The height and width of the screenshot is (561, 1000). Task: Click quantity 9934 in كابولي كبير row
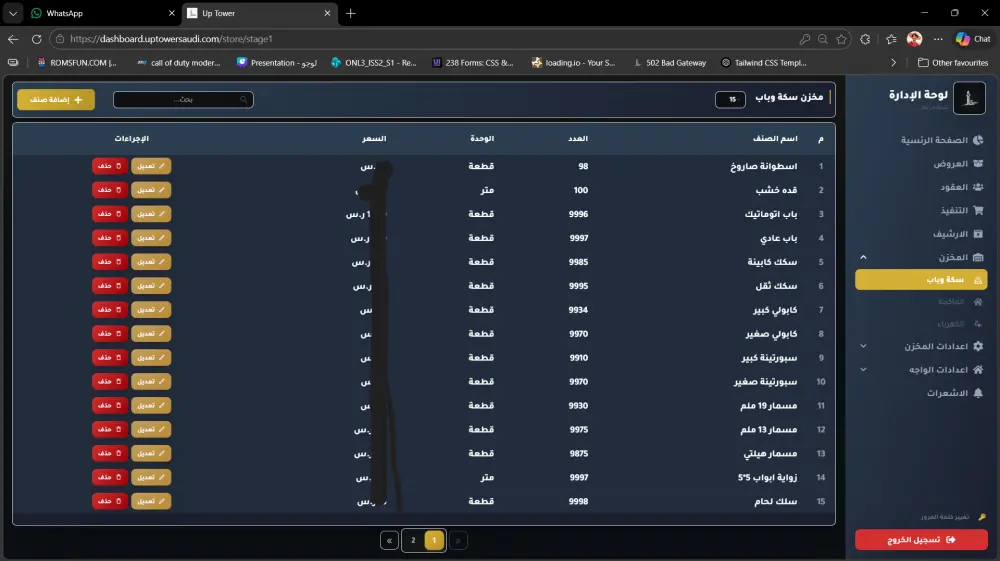point(578,310)
